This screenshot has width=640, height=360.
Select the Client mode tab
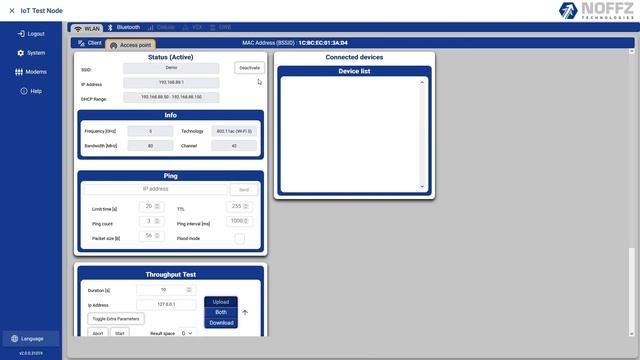(x=89, y=43)
